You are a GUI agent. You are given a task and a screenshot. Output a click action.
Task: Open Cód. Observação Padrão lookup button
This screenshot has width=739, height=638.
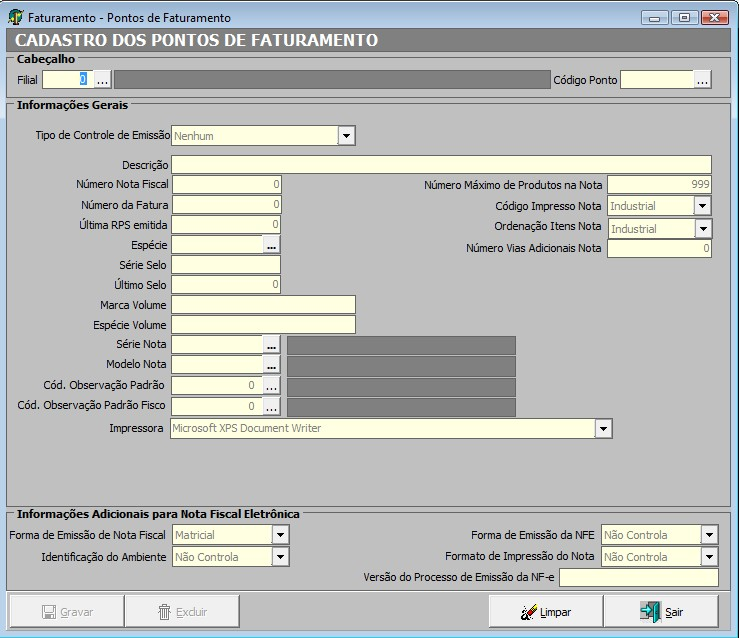tap(271, 386)
